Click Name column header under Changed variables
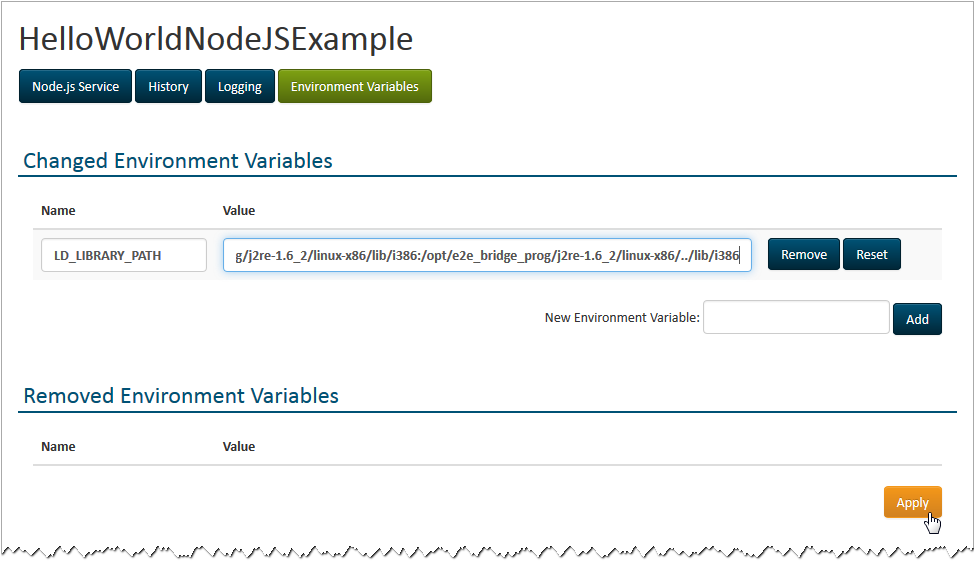 click(x=58, y=211)
